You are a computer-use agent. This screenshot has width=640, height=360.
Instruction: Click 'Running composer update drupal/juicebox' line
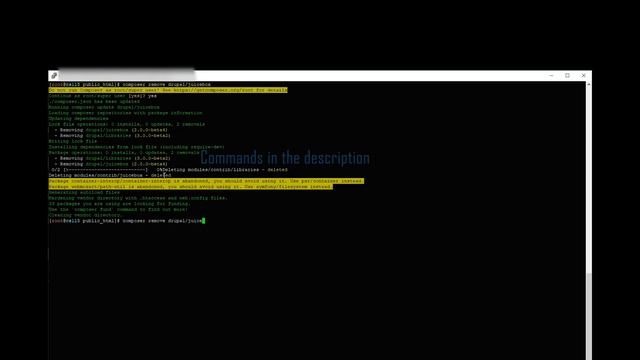pyautogui.click(x=104, y=107)
